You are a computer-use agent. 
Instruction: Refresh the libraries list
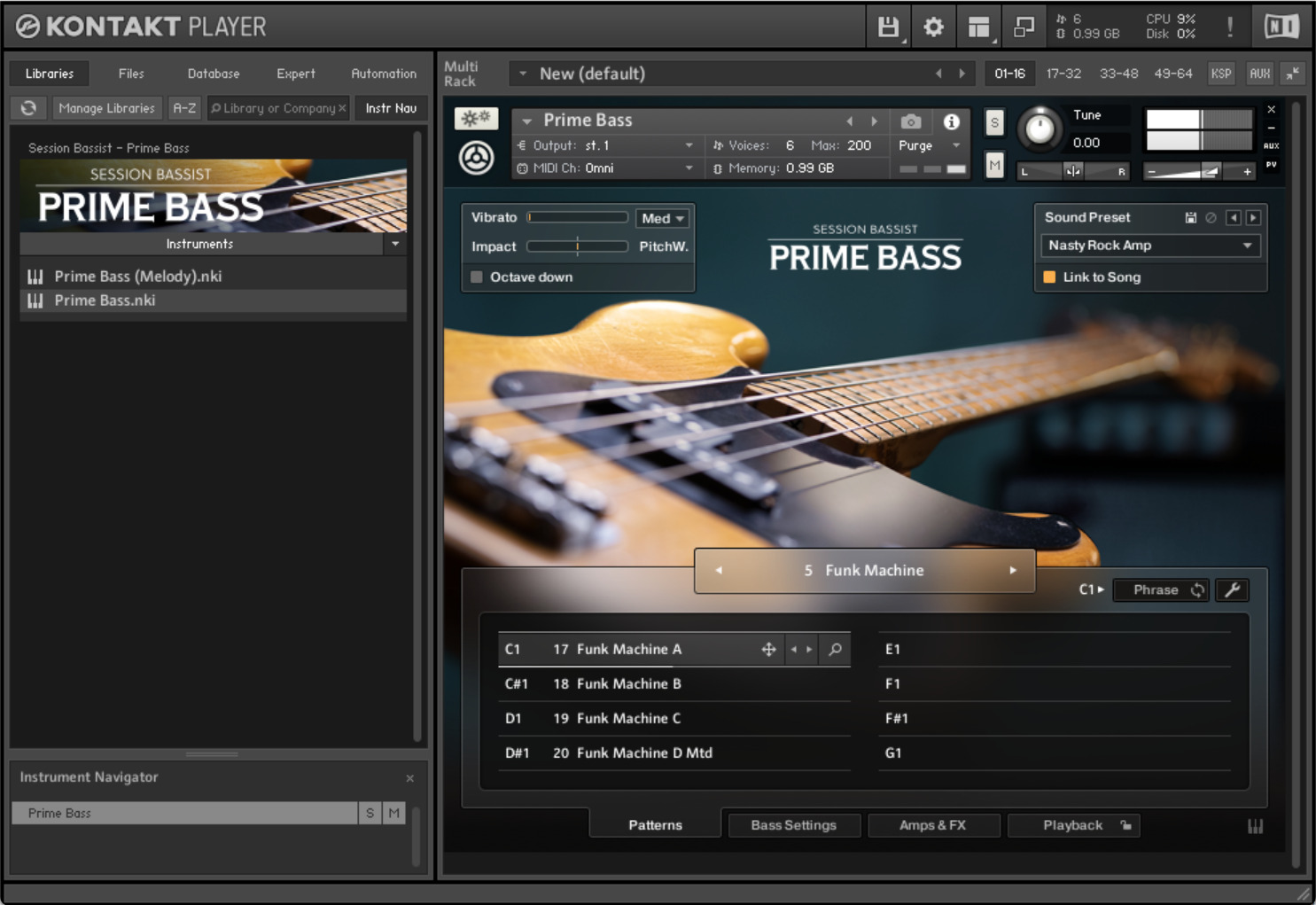28,108
